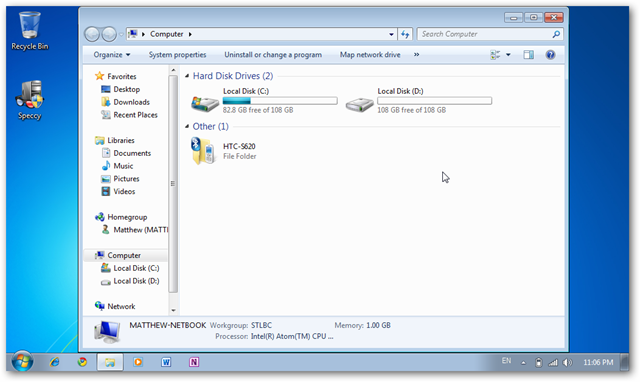This screenshot has height=382, width=640.
Task: Click System properties in toolbar
Action: [177, 55]
